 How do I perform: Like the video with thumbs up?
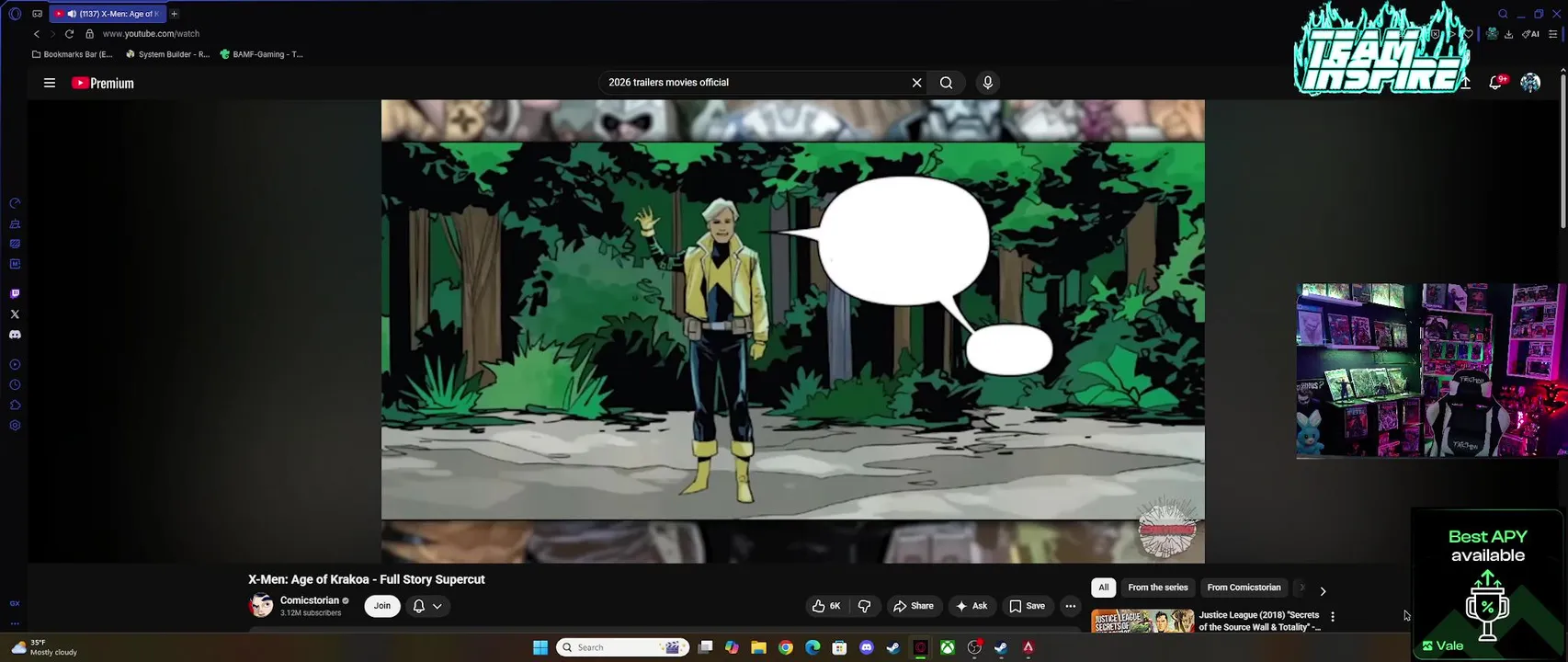click(x=825, y=606)
